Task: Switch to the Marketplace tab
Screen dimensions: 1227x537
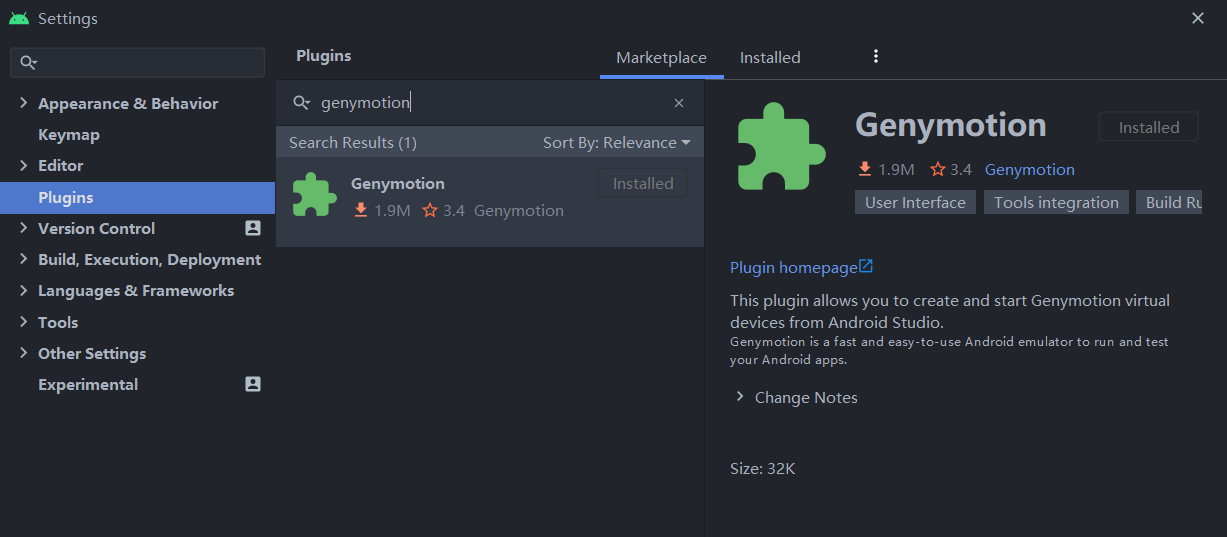Action: [x=661, y=58]
